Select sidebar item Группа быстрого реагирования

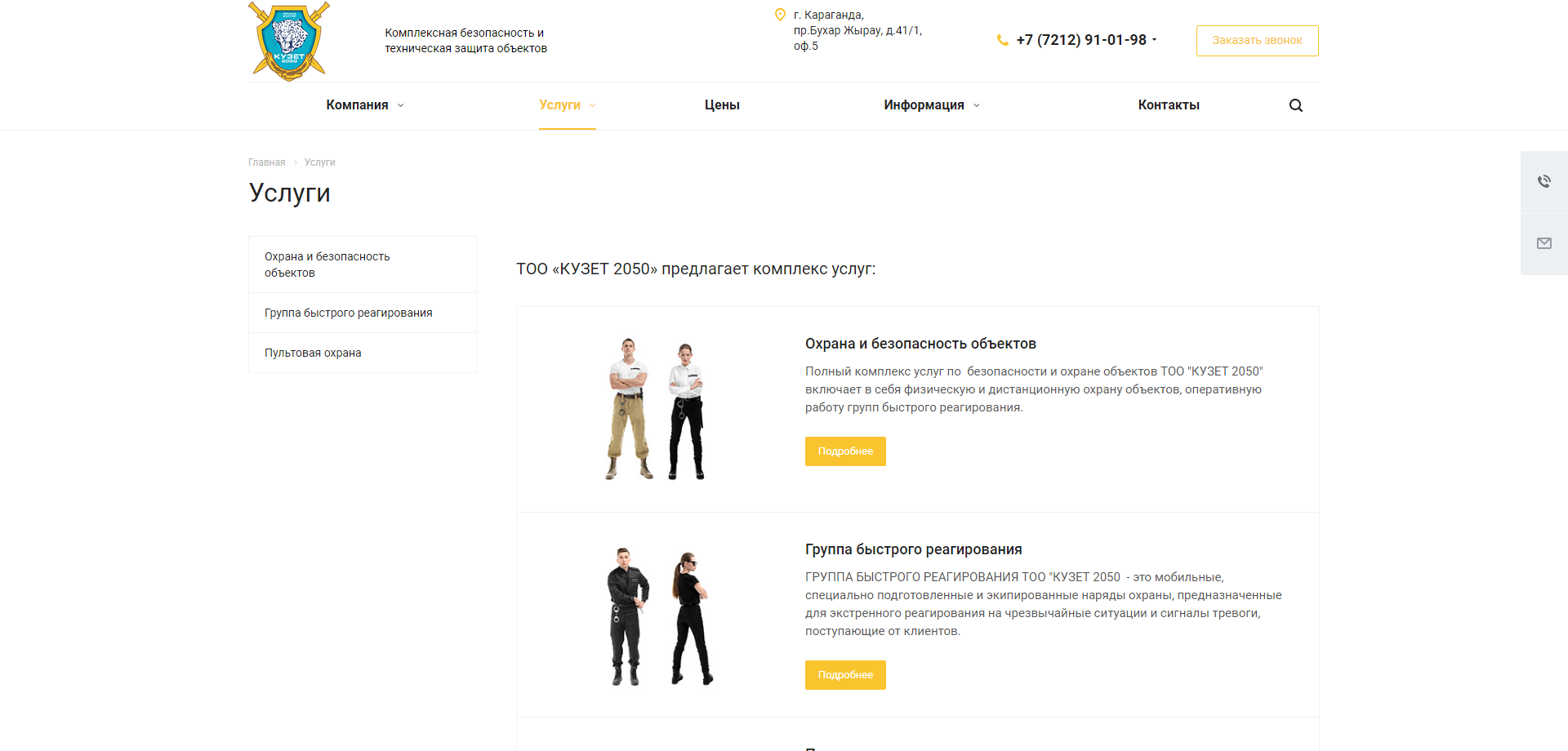(x=363, y=313)
